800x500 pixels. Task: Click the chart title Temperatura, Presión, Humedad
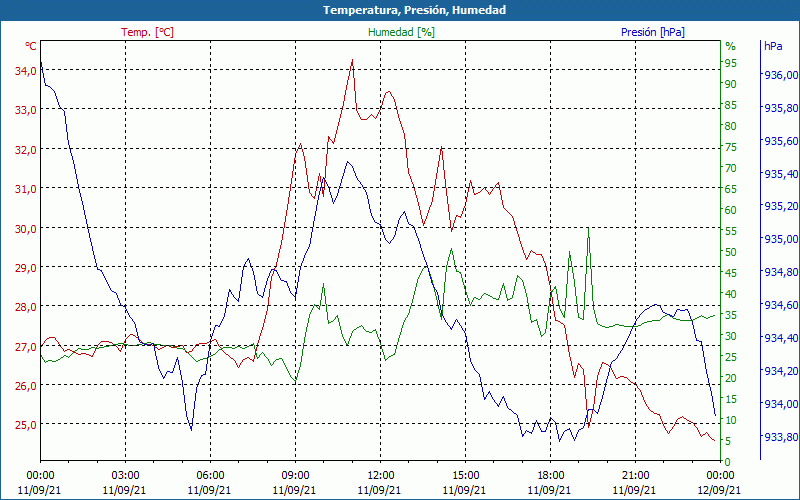414,10
